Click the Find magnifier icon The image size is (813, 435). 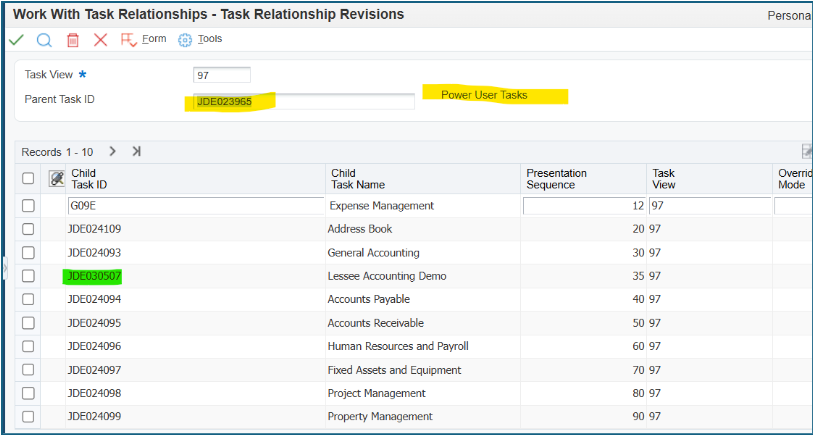pos(45,40)
